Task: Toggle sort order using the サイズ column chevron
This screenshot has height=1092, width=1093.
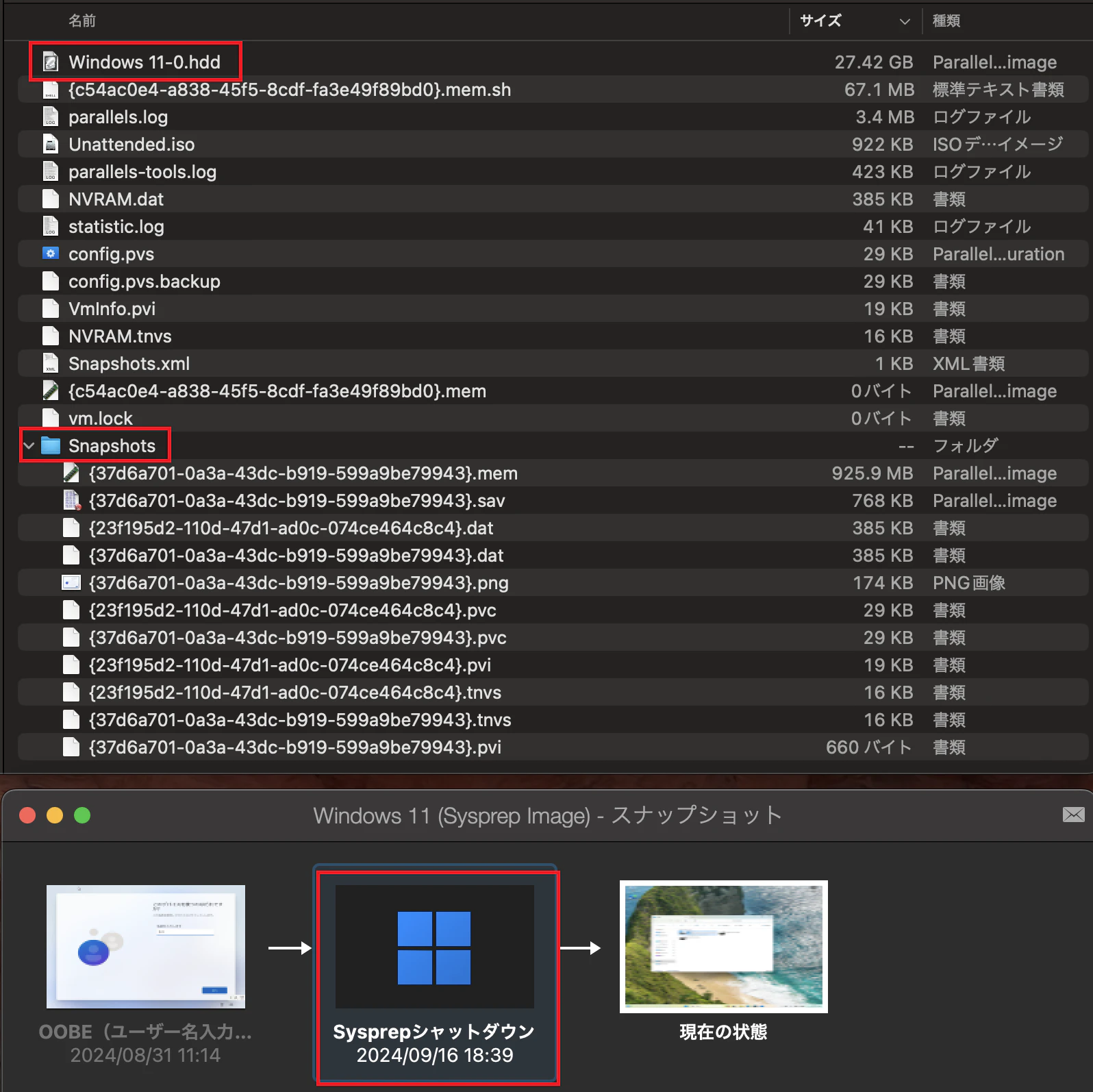Action: [x=905, y=21]
